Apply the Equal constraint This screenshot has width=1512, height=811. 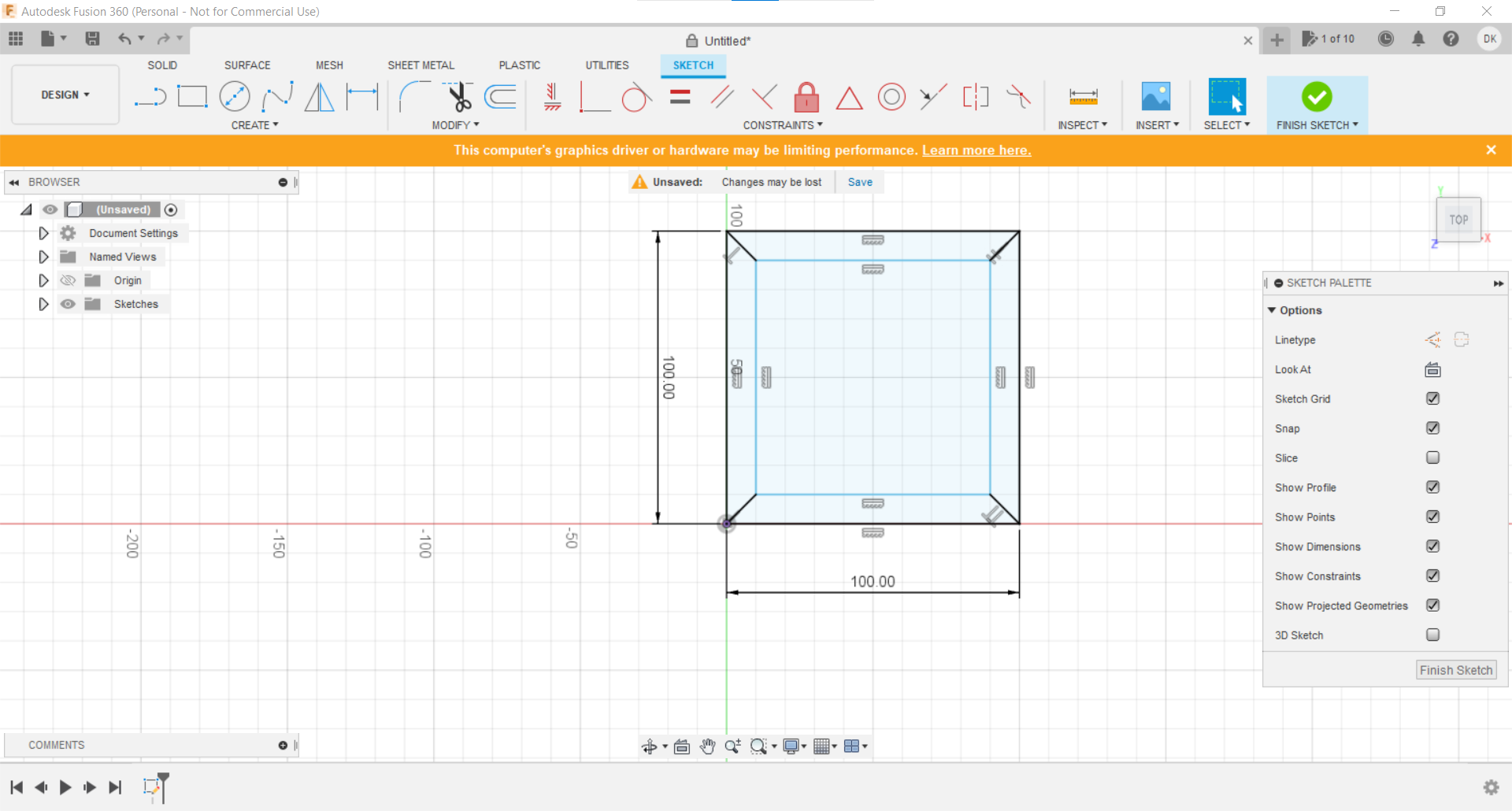tap(679, 96)
